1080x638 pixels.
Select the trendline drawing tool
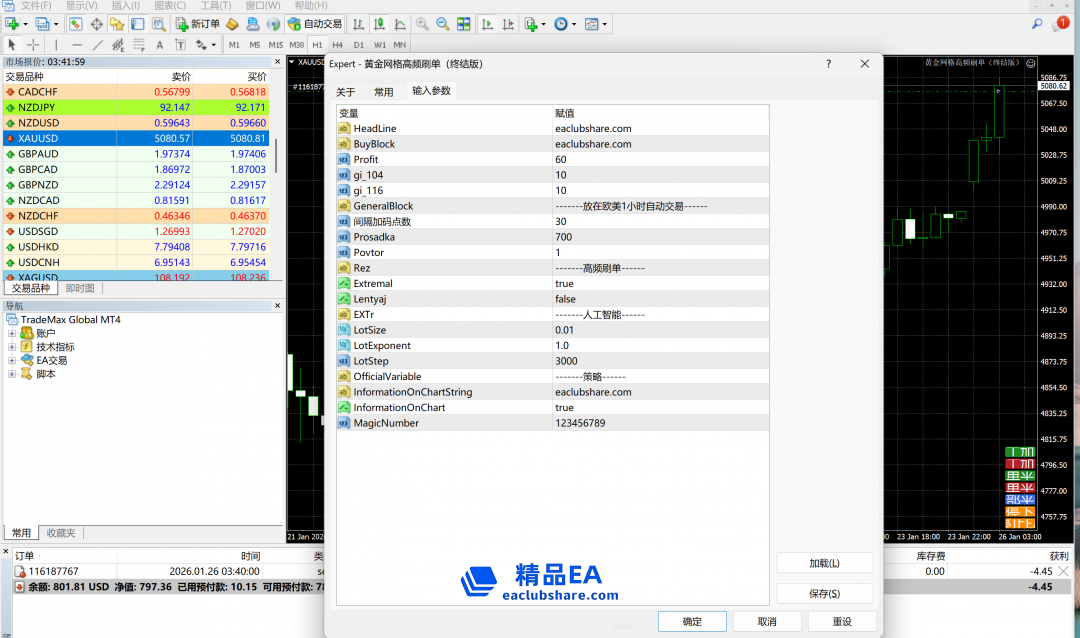[97, 45]
